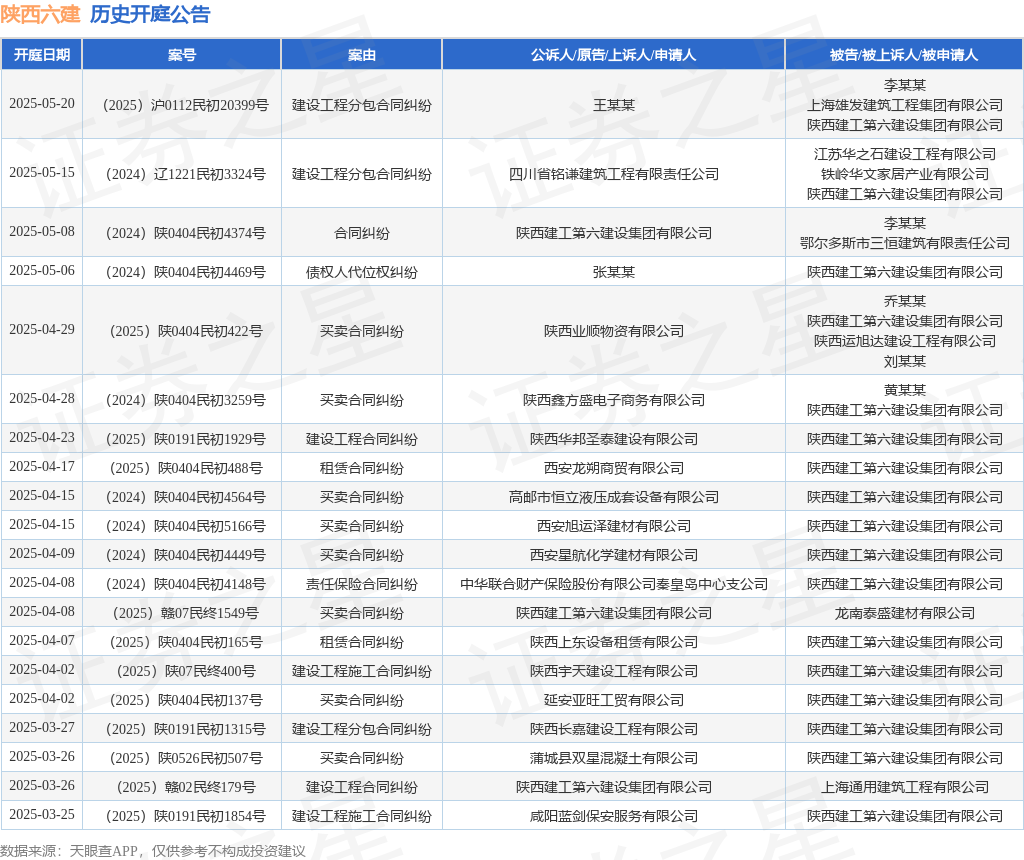Click plaintiff 陕西业顺物资有限公司
The width and height of the screenshot is (1024, 860).
pyautogui.click(x=614, y=331)
